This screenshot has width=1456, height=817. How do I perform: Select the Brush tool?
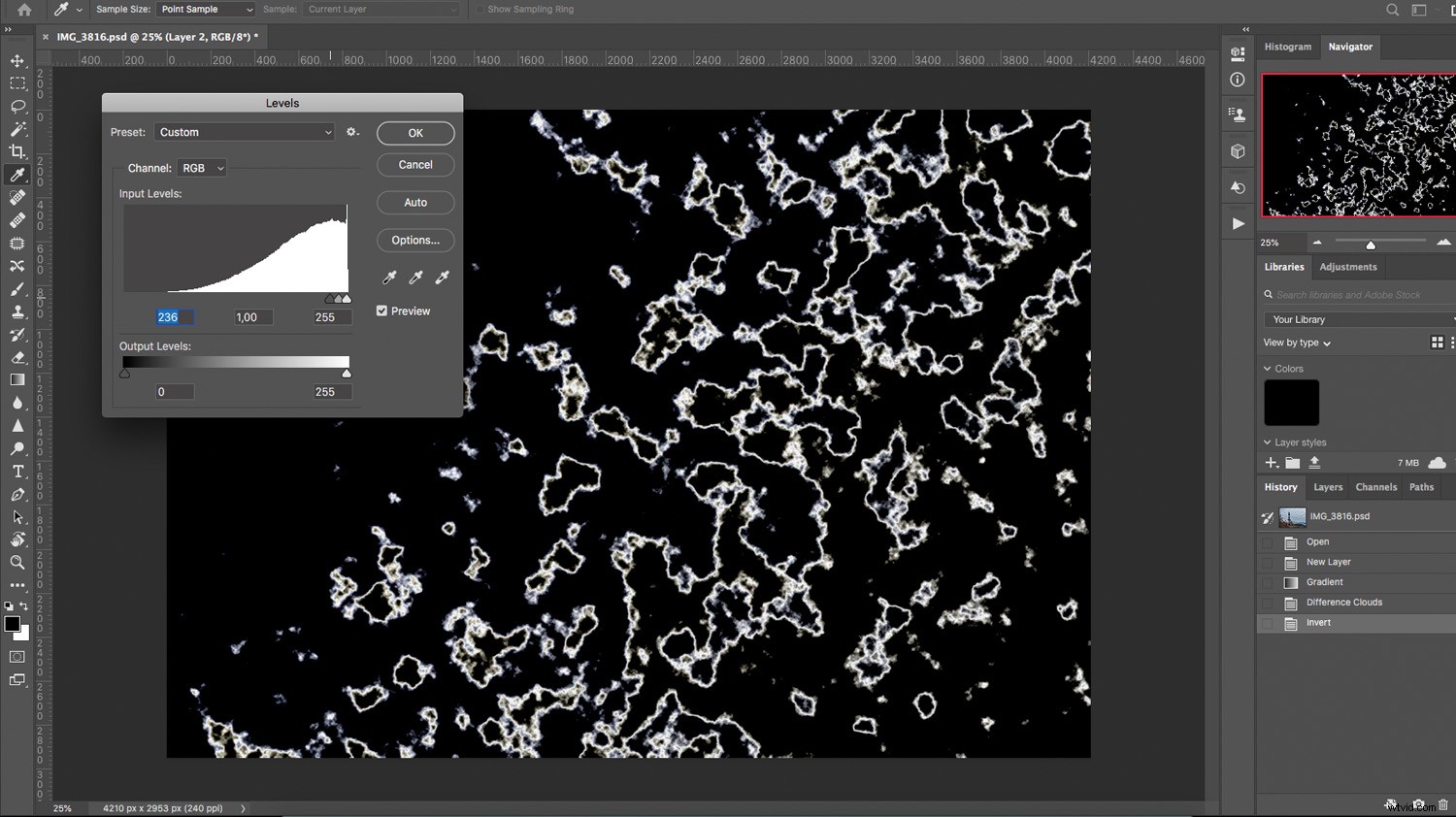(x=17, y=288)
